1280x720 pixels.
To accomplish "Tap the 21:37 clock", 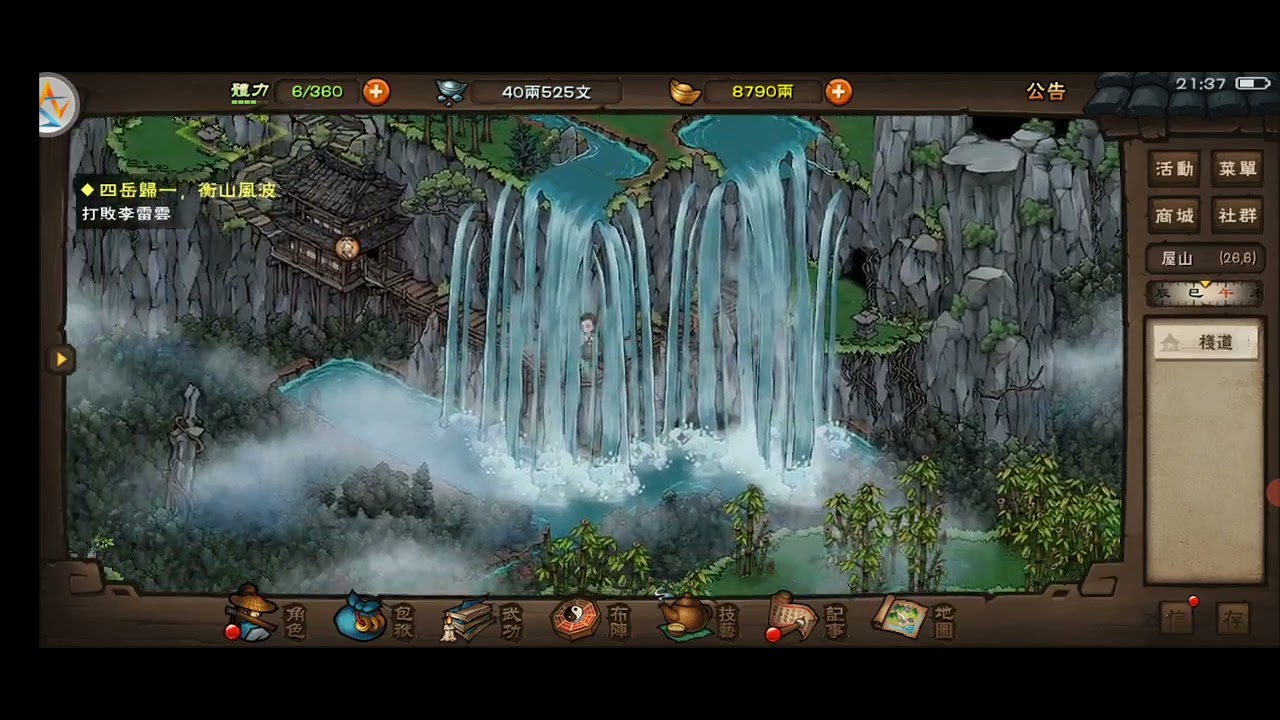I will 1201,84.
